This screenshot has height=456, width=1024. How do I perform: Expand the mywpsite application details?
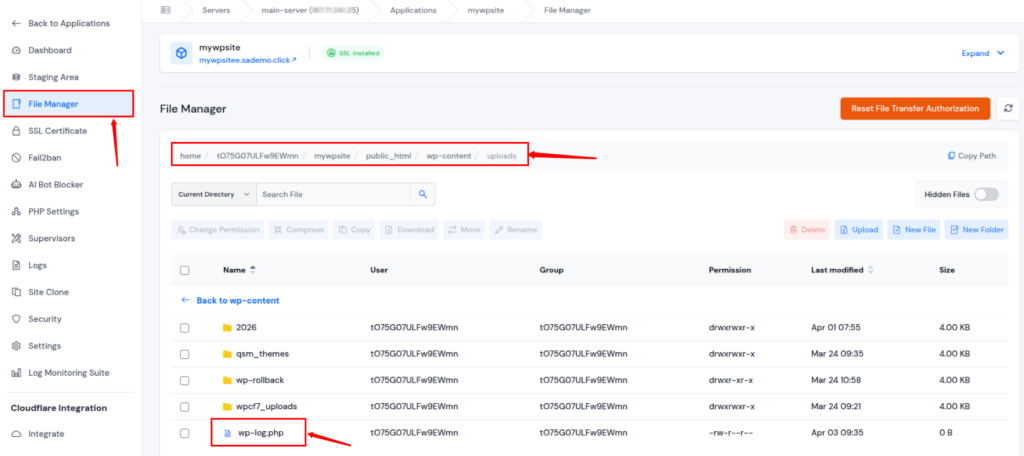pos(983,54)
